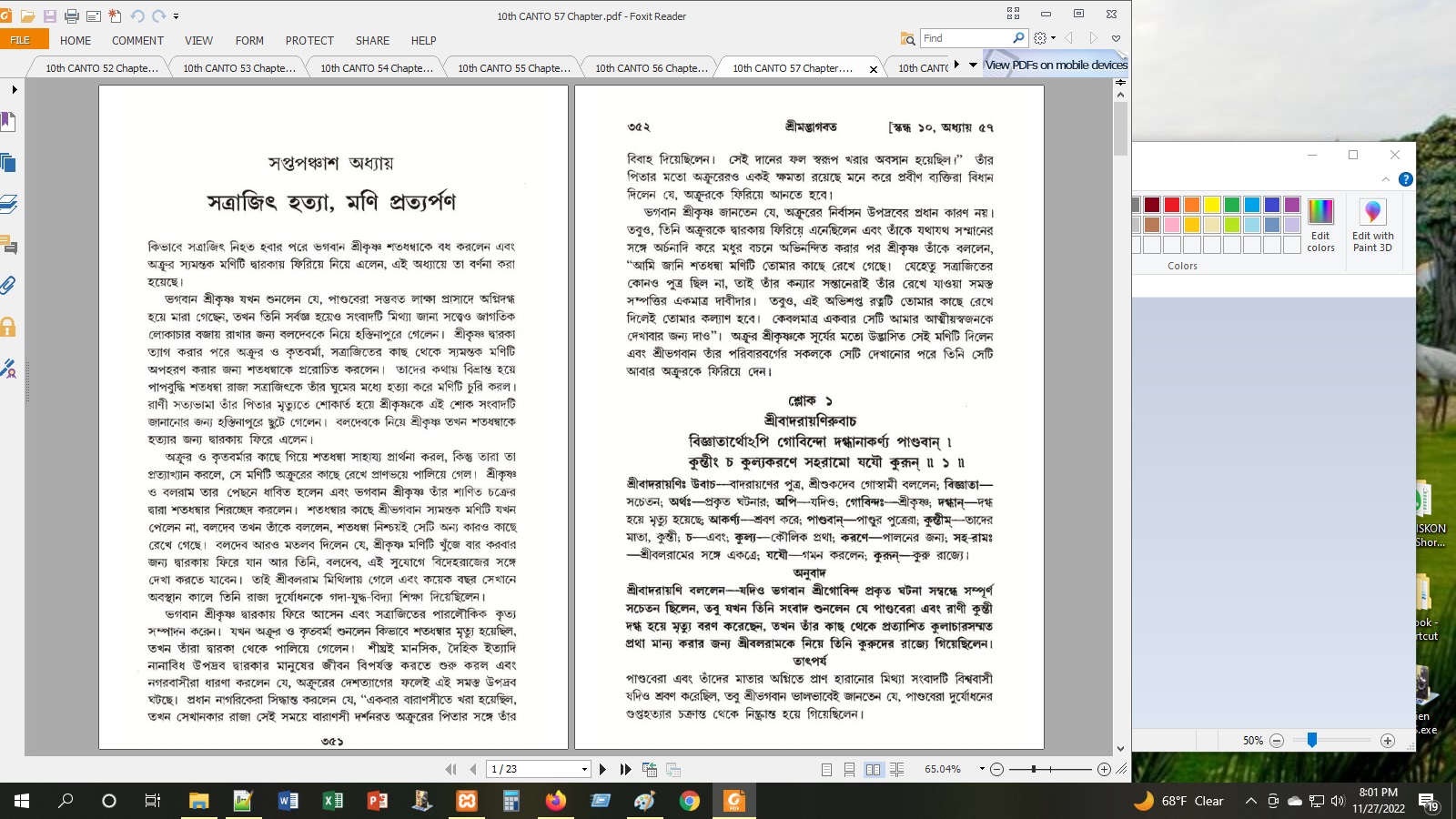
Task: Open File Explorer from the taskbar
Action: (x=198, y=801)
